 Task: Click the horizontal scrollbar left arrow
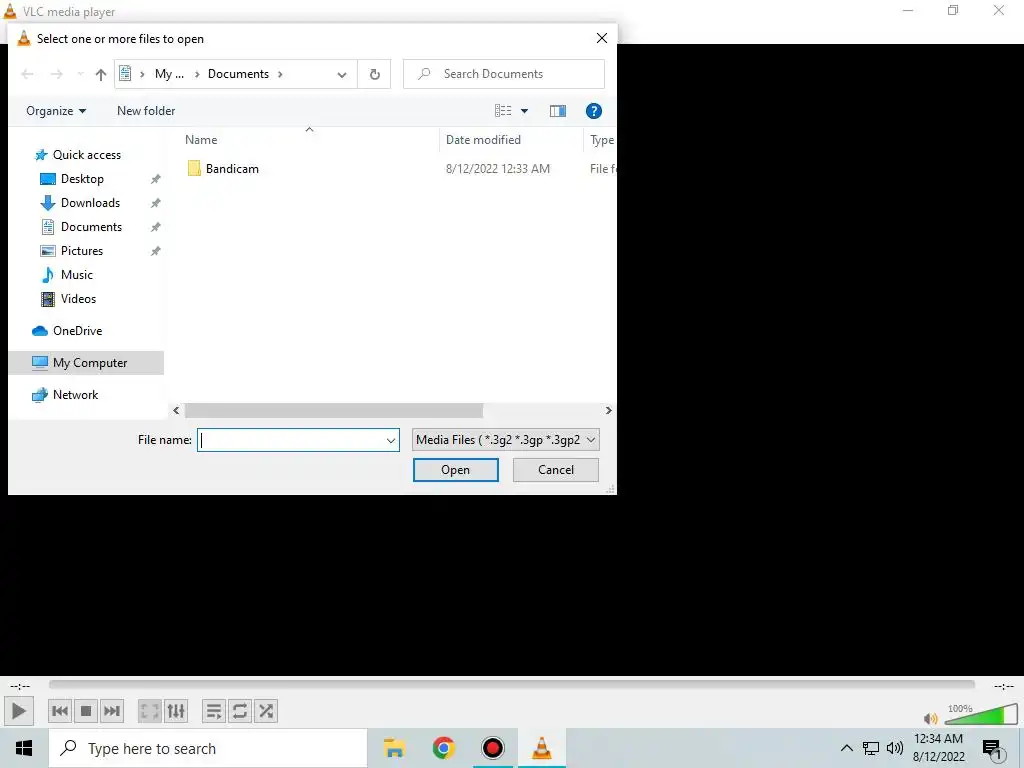[176, 410]
